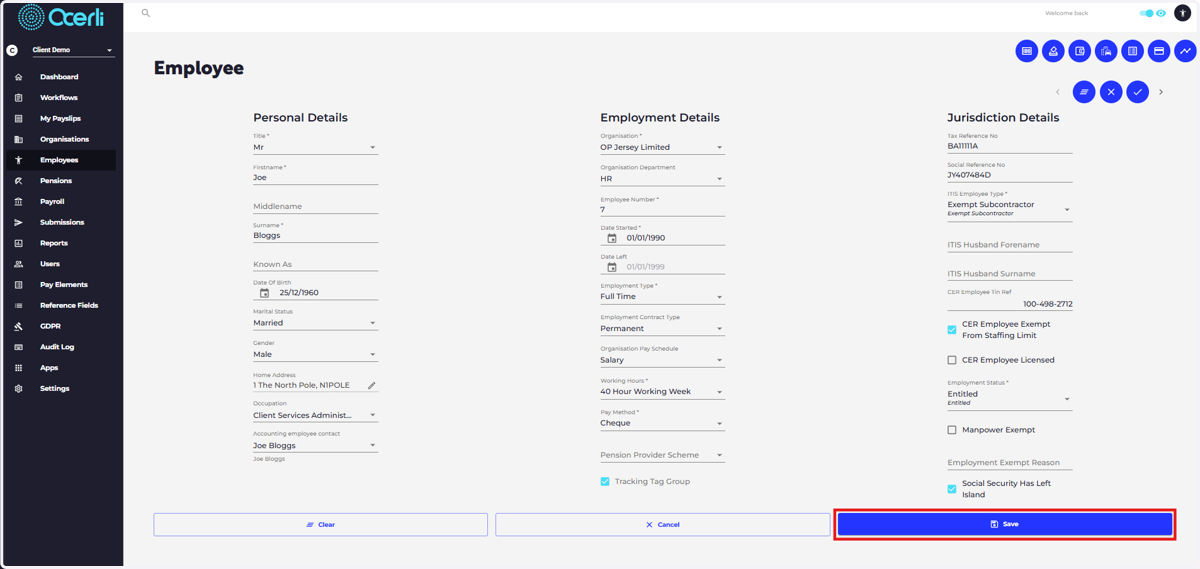Click the Employee Number field
This screenshot has height=569, width=1200.
(662, 210)
